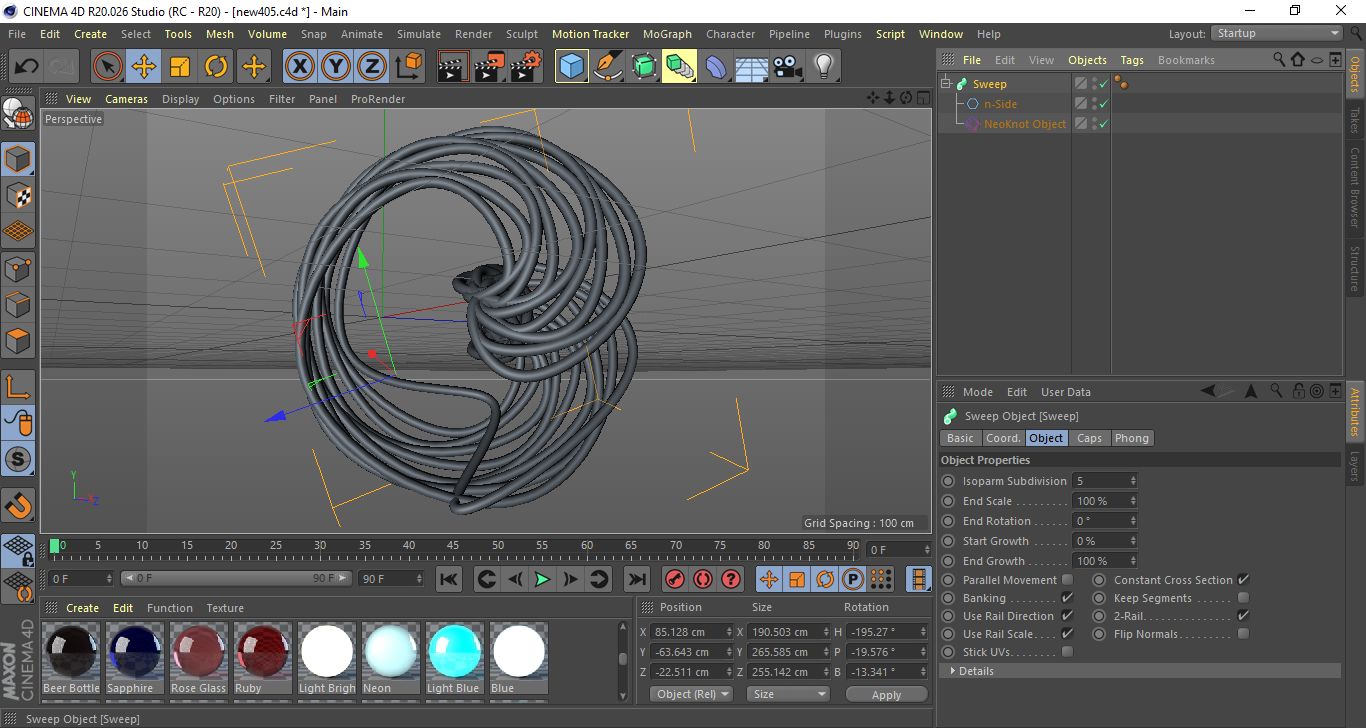Screen dimensions: 1366x728
Task: Toggle autokeying button
Action: tap(702, 579)
